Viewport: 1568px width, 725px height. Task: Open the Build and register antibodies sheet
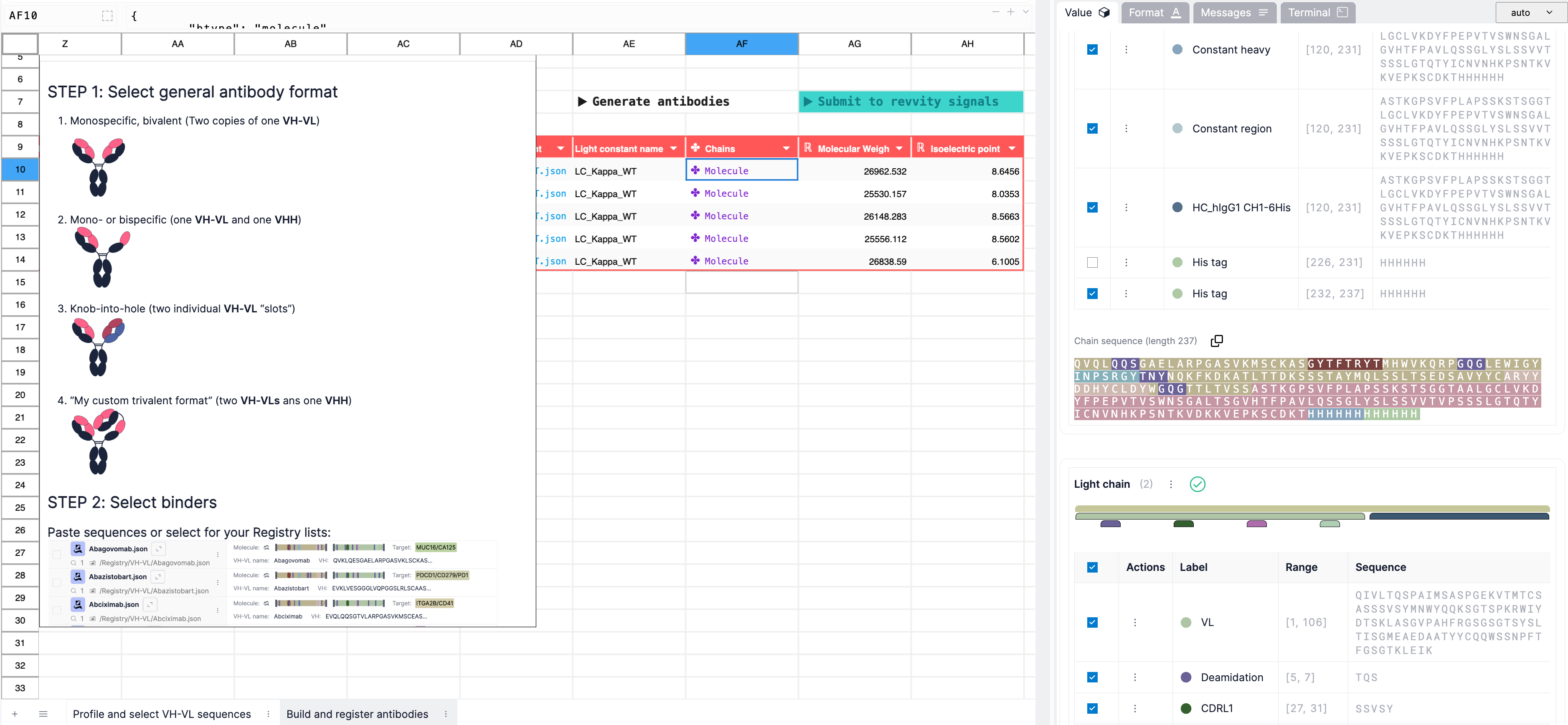[357, 714]
